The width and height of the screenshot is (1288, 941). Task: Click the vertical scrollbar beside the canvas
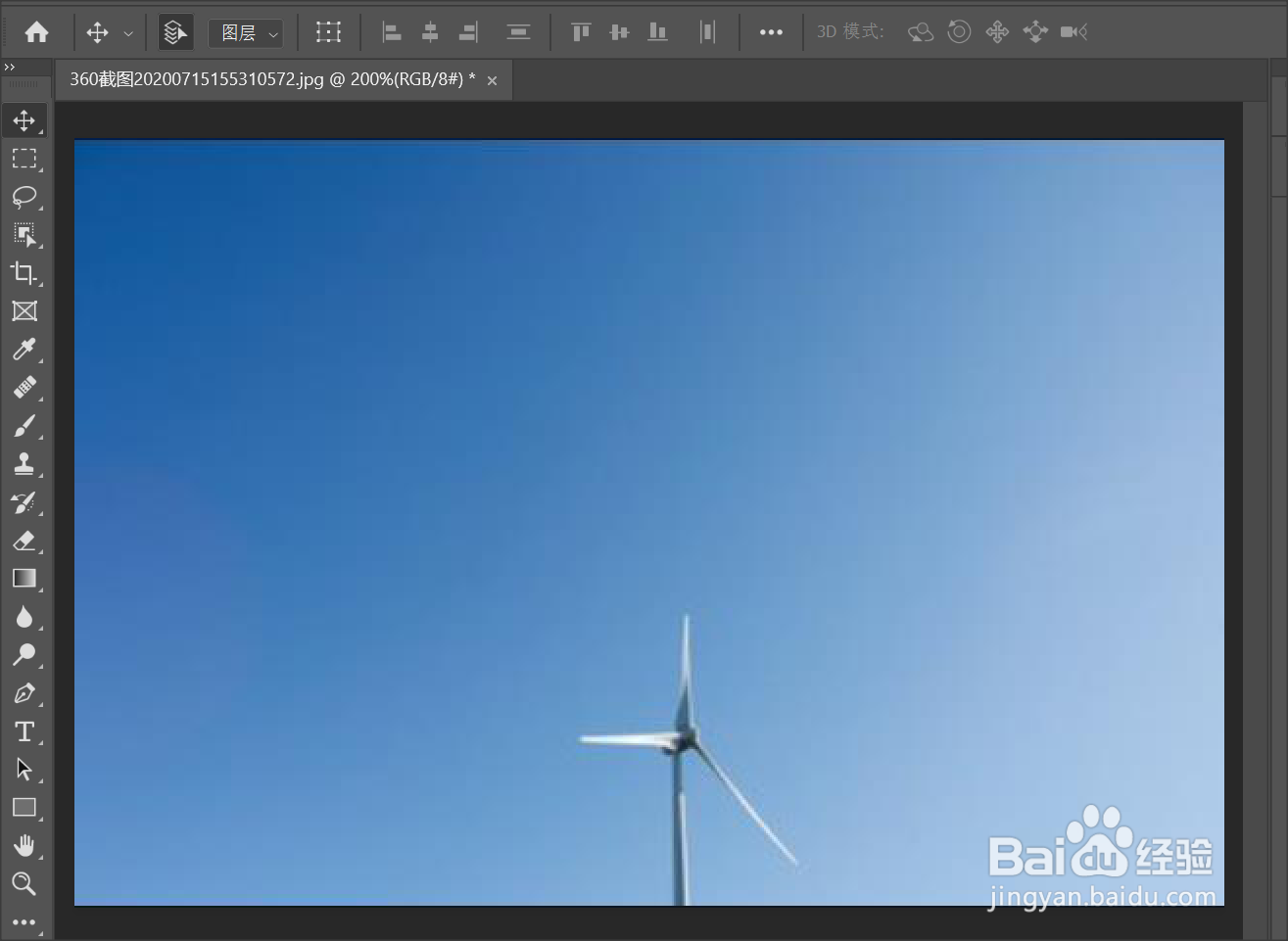(1255, 519)
